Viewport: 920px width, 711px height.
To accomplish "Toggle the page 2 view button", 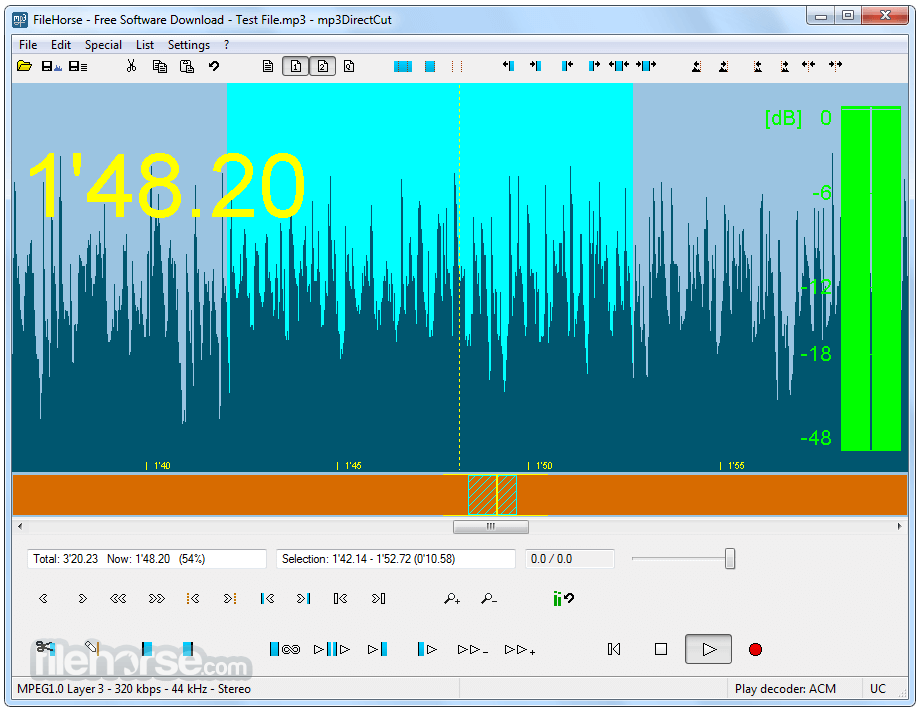I will (322, 66).
